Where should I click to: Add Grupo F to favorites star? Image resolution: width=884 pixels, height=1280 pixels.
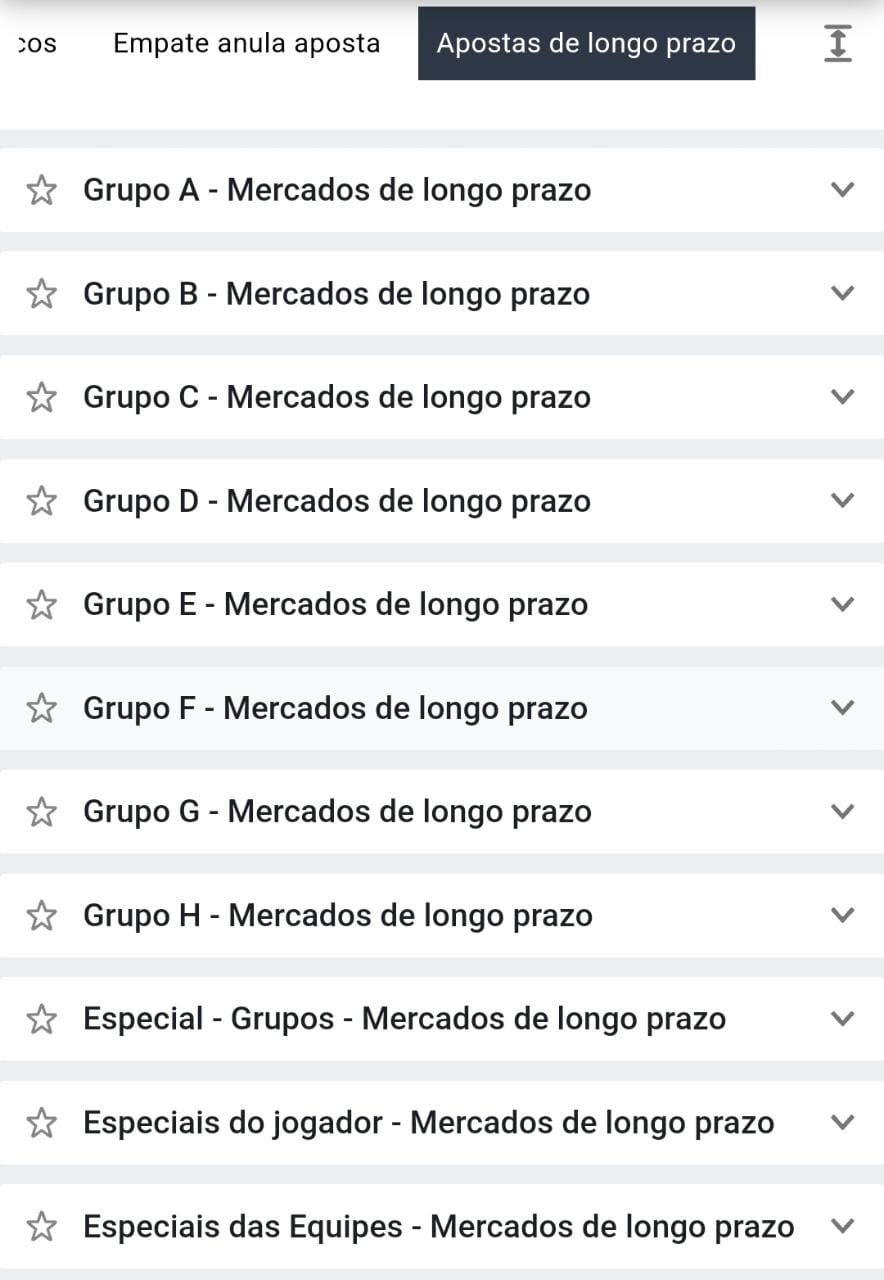(x=41, y=708)
